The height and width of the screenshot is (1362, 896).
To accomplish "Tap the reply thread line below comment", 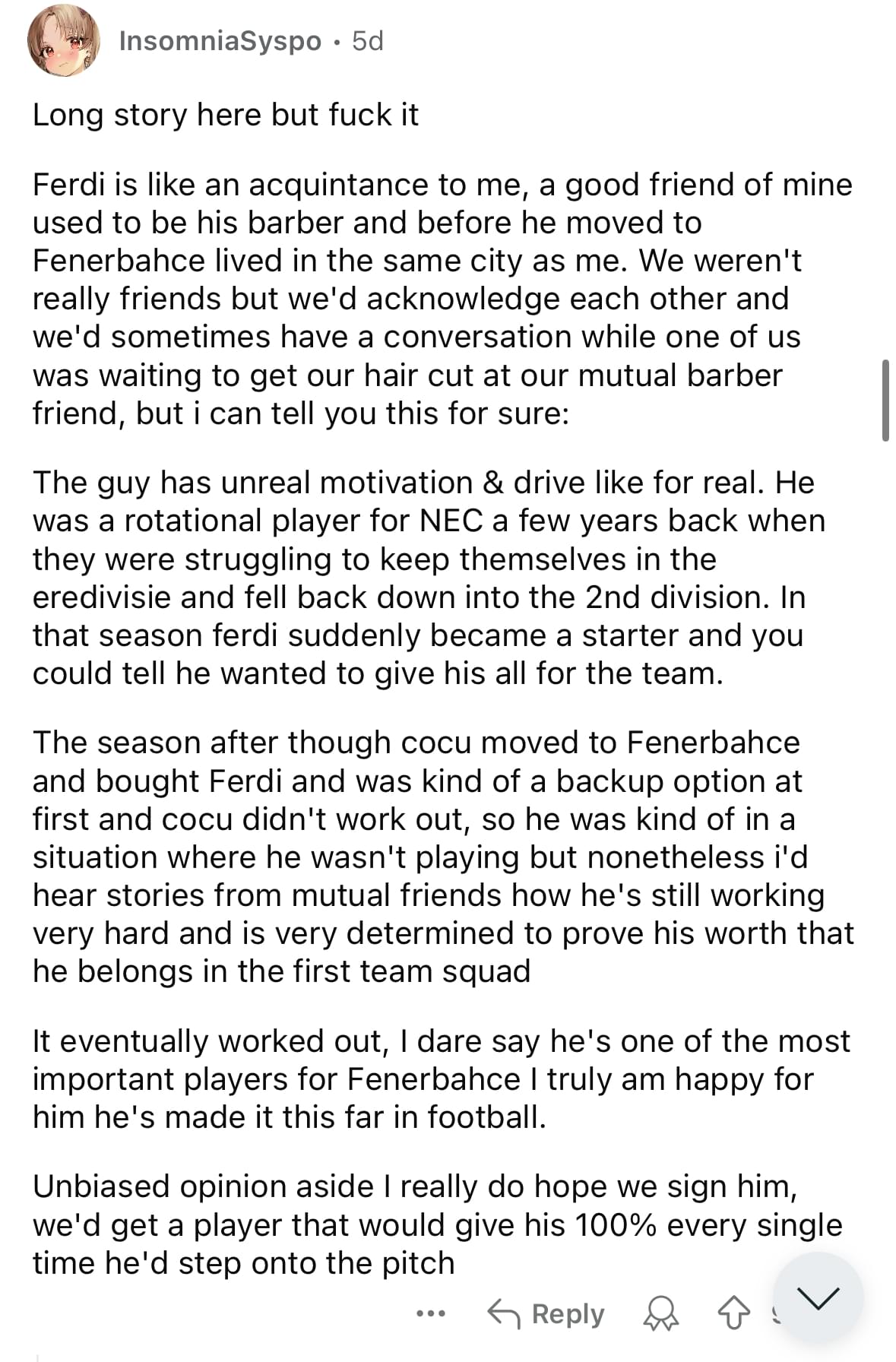I will (x=36, y=1357).
